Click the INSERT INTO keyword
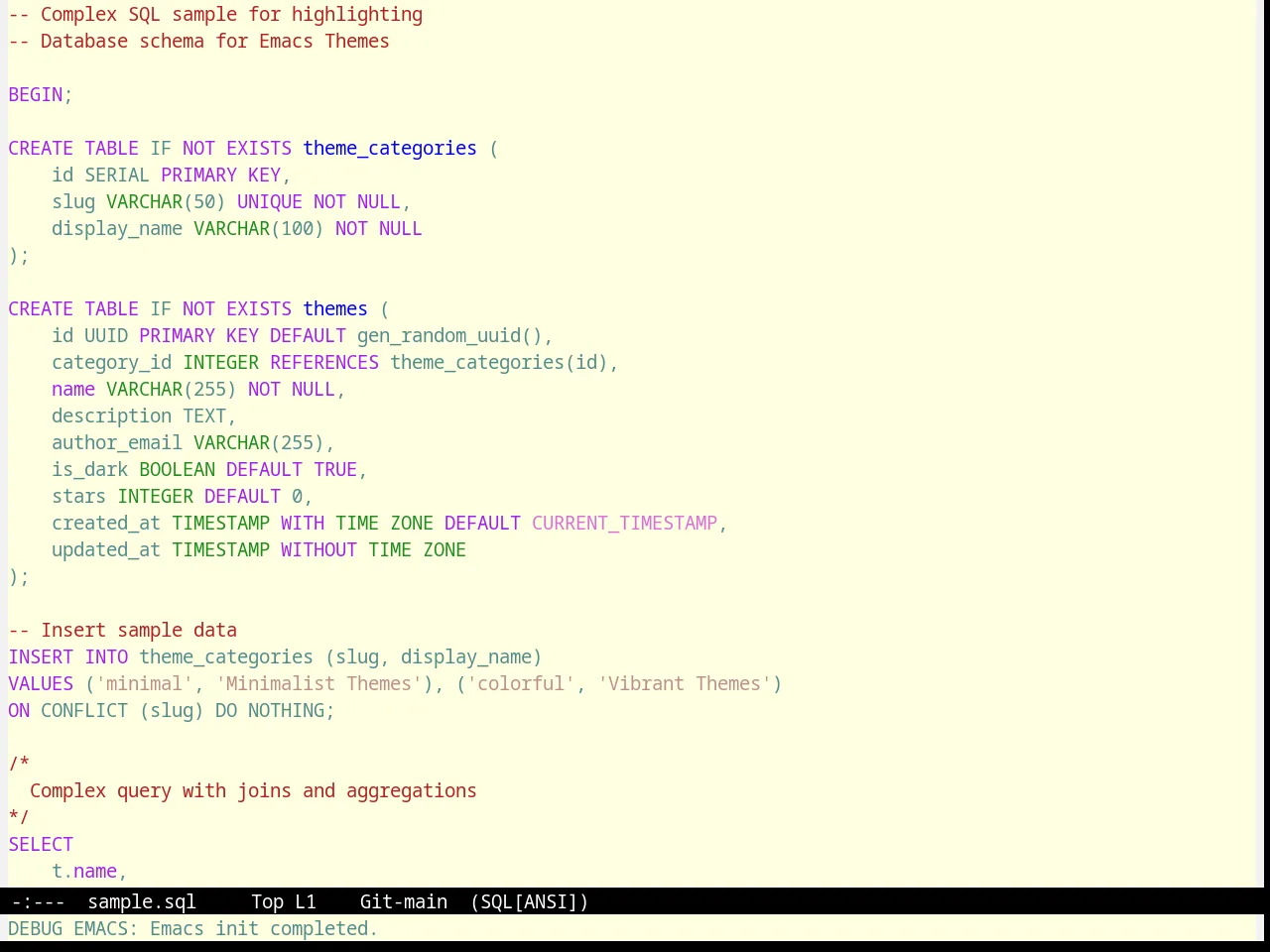The image size is (1270, 952). click(68, 656)
